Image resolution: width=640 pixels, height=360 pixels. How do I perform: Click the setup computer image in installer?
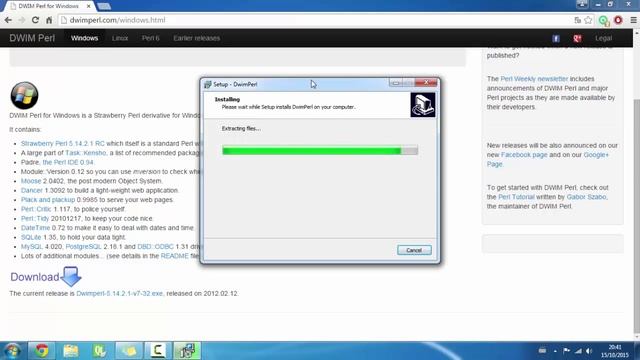point(423,105)
